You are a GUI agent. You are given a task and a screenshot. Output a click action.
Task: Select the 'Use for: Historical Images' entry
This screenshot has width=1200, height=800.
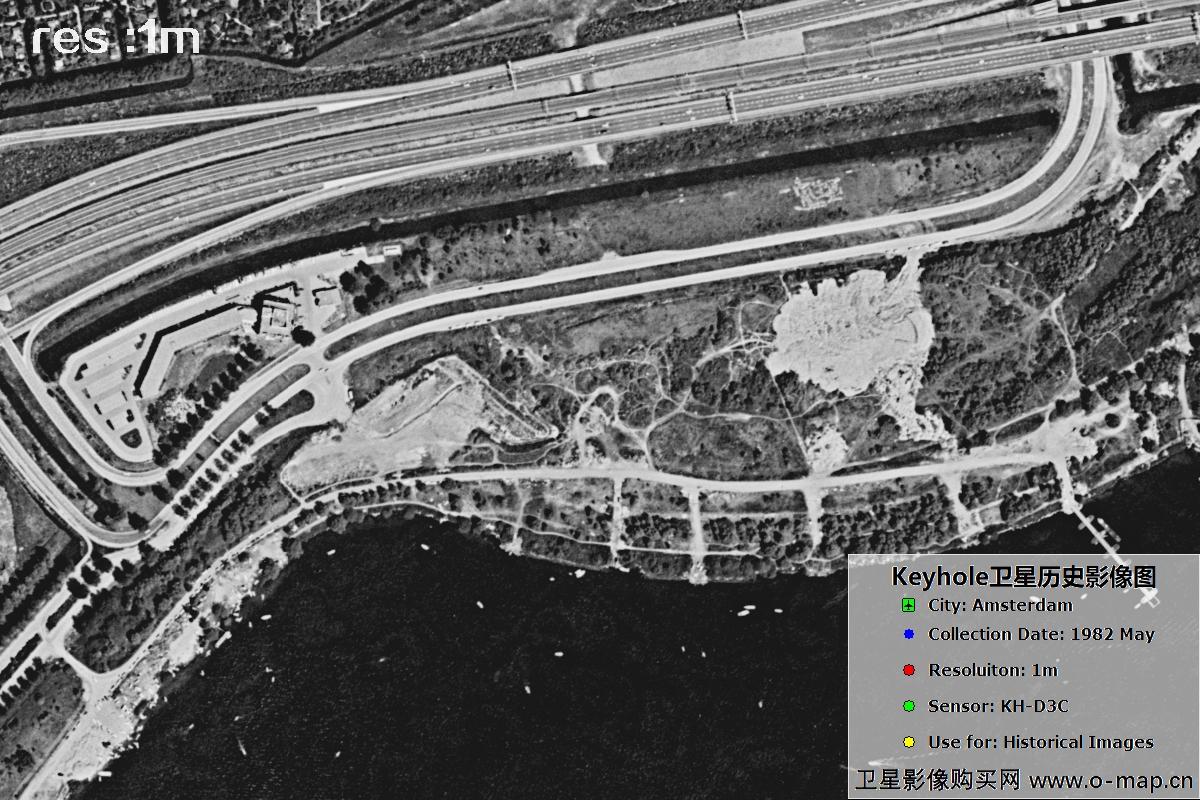click(1041, 742)
